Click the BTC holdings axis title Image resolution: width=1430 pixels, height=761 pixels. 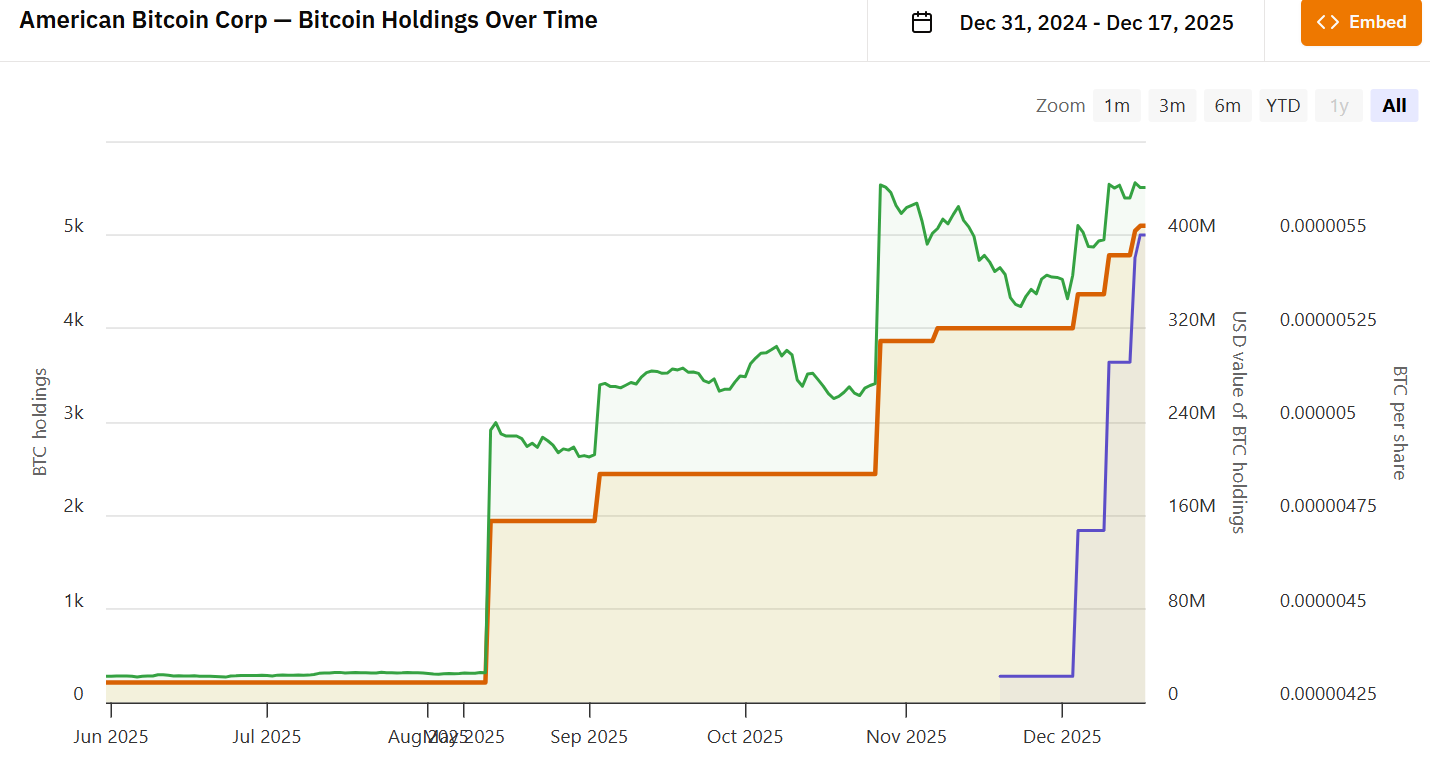pyautogui.click(x=40, y=422)
